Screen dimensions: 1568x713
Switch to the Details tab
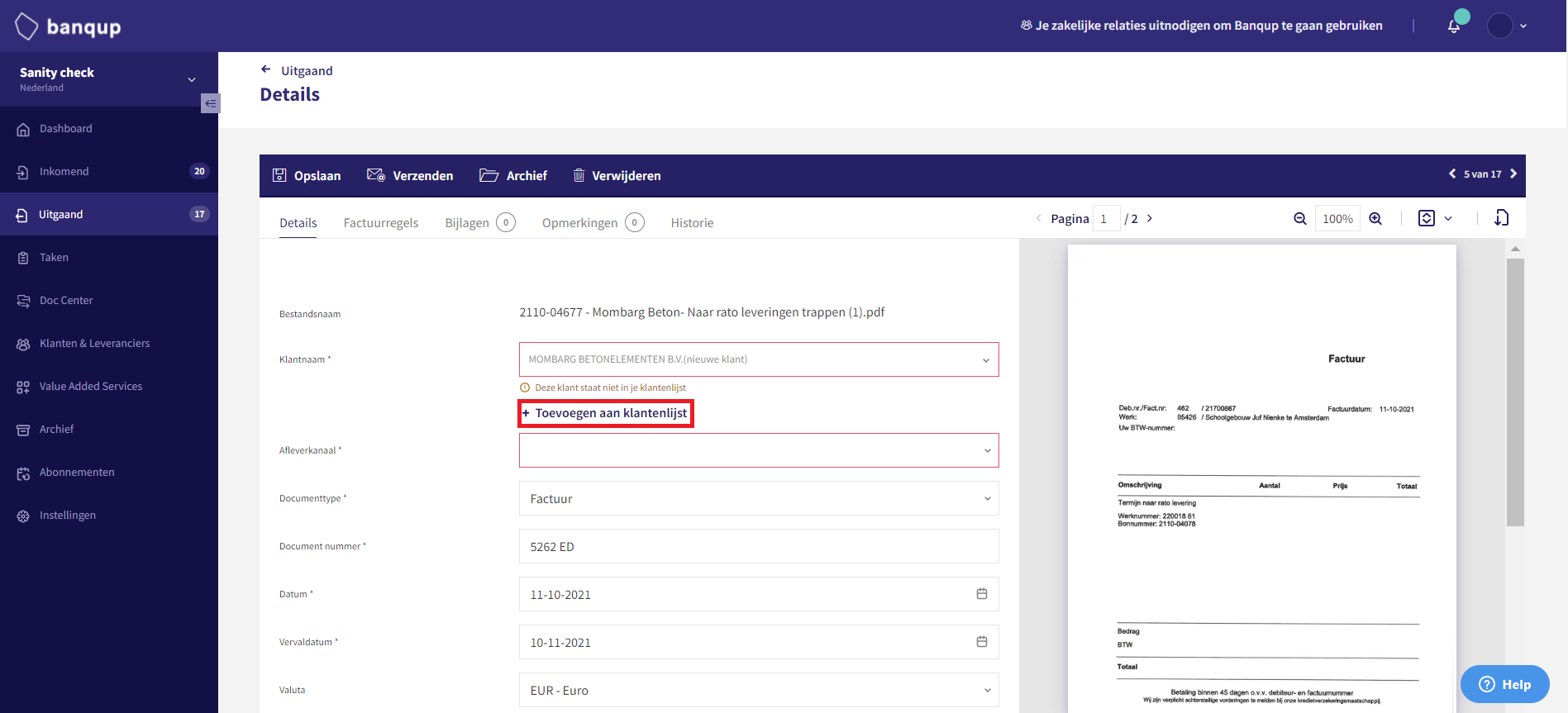[x=298, y=222]
